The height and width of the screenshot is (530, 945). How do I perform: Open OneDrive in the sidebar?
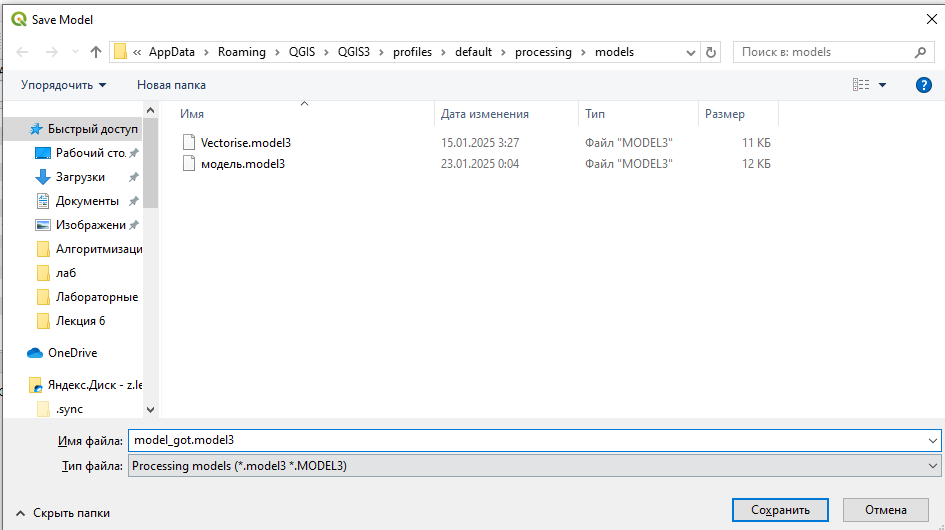click(x=72, y=353)
